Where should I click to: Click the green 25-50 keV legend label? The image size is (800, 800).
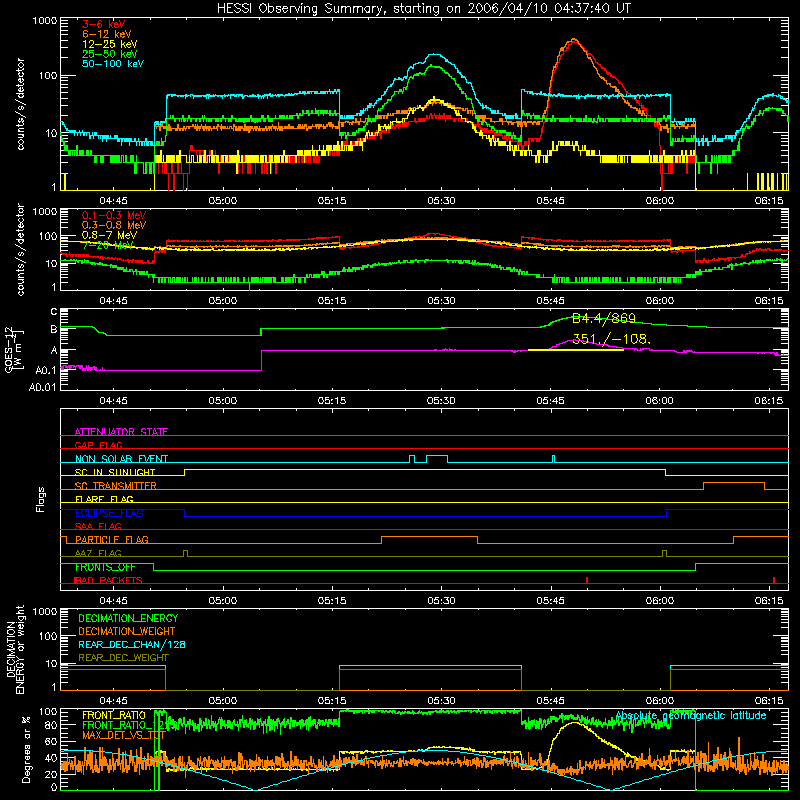point(110,54)
